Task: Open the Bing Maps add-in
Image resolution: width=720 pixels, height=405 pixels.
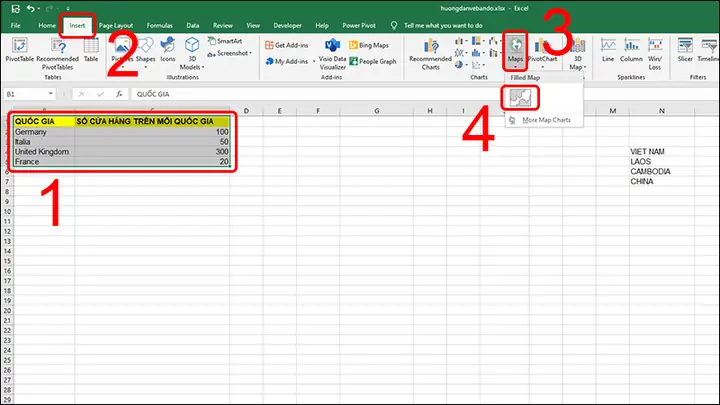Action: [x=369, y=45]
